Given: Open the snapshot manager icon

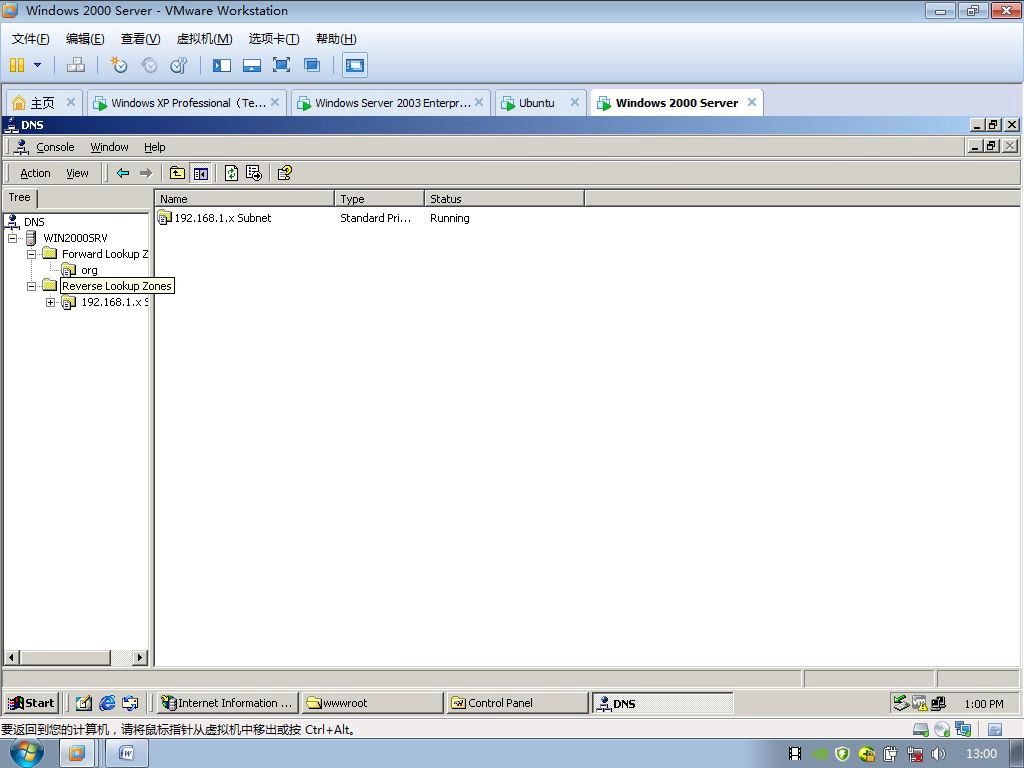Looking at the screenshot, I should (x=178, y=65).
